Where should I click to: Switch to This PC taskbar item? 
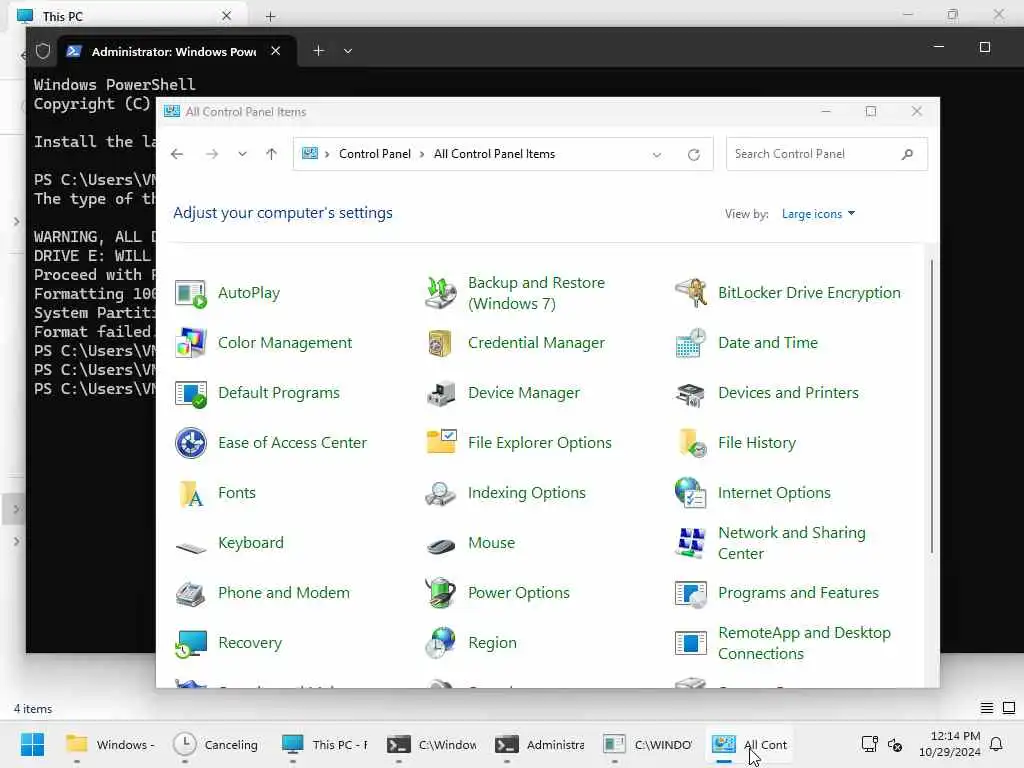click(324, 744)
